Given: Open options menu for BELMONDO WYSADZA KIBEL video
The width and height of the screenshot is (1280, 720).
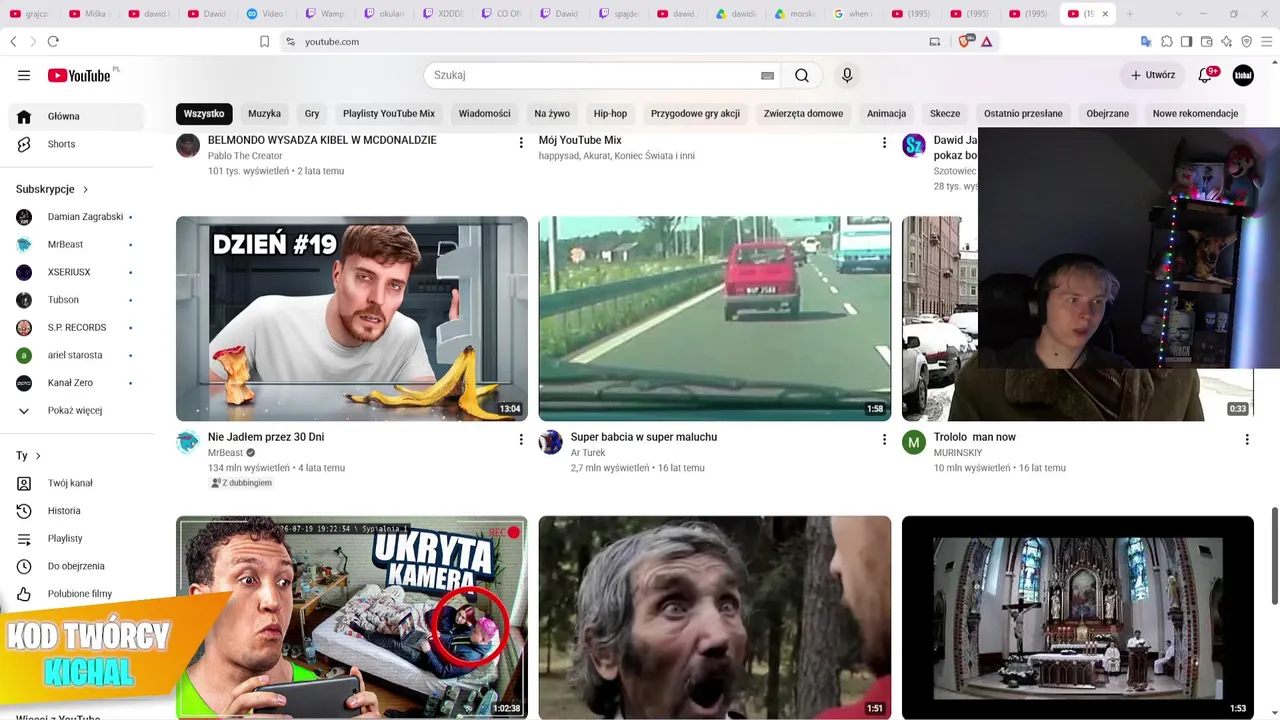Looking at the screenshot, I should [x=520, y=143].
